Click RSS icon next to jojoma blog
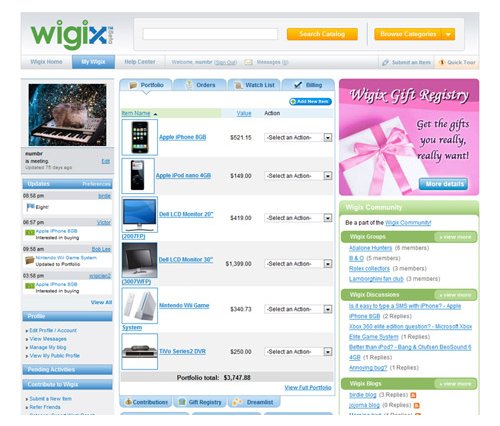 pos(417,406)
